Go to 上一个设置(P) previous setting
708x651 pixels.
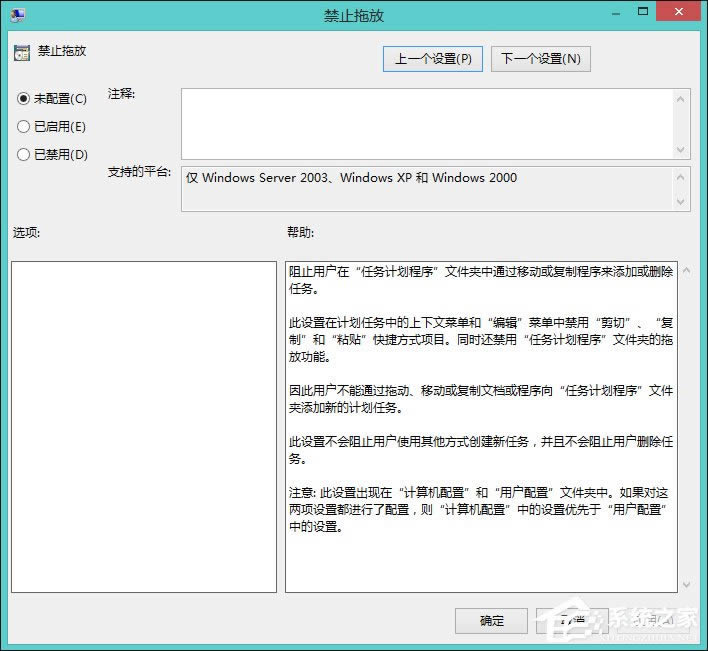pyautogui.click(x=433, y=59)
